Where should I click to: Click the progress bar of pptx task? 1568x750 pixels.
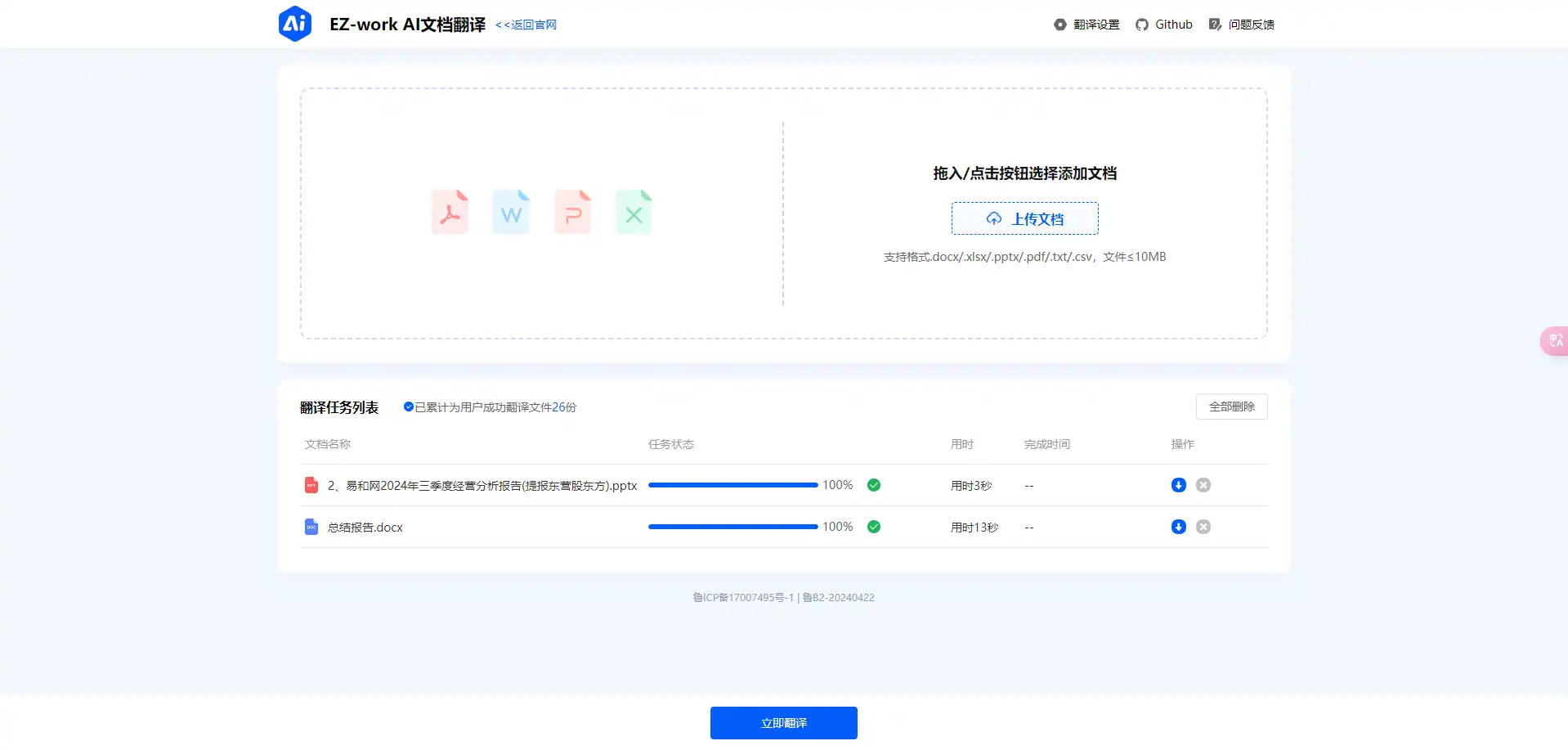732,485
